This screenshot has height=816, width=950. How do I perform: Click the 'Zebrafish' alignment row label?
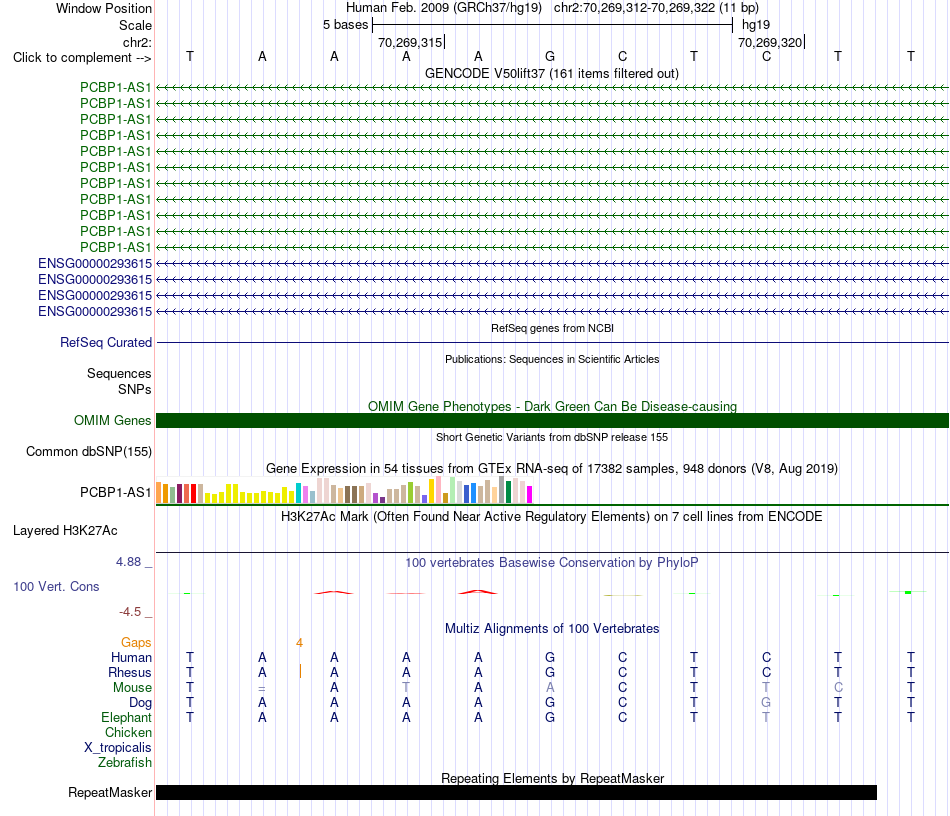point(125,763)
